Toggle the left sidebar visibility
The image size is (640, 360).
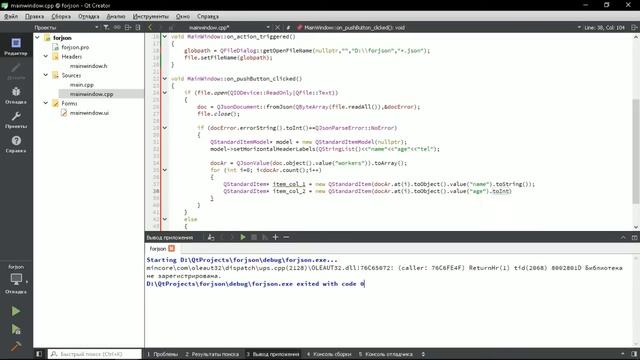(39, 354)
